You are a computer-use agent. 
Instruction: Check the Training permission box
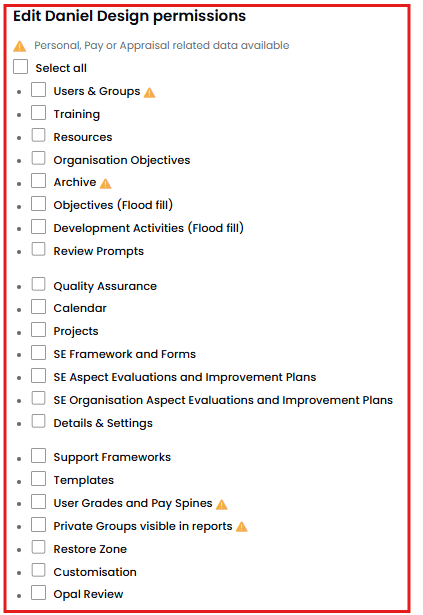[x=38, y=113]
